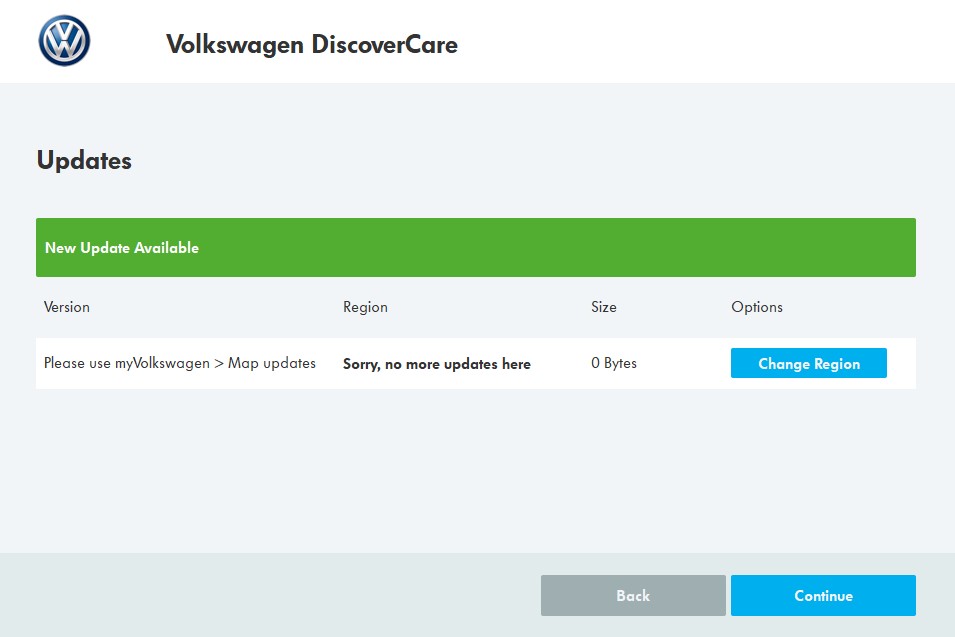
Task: Click the Updates page heading
Action: click(84, 161)
